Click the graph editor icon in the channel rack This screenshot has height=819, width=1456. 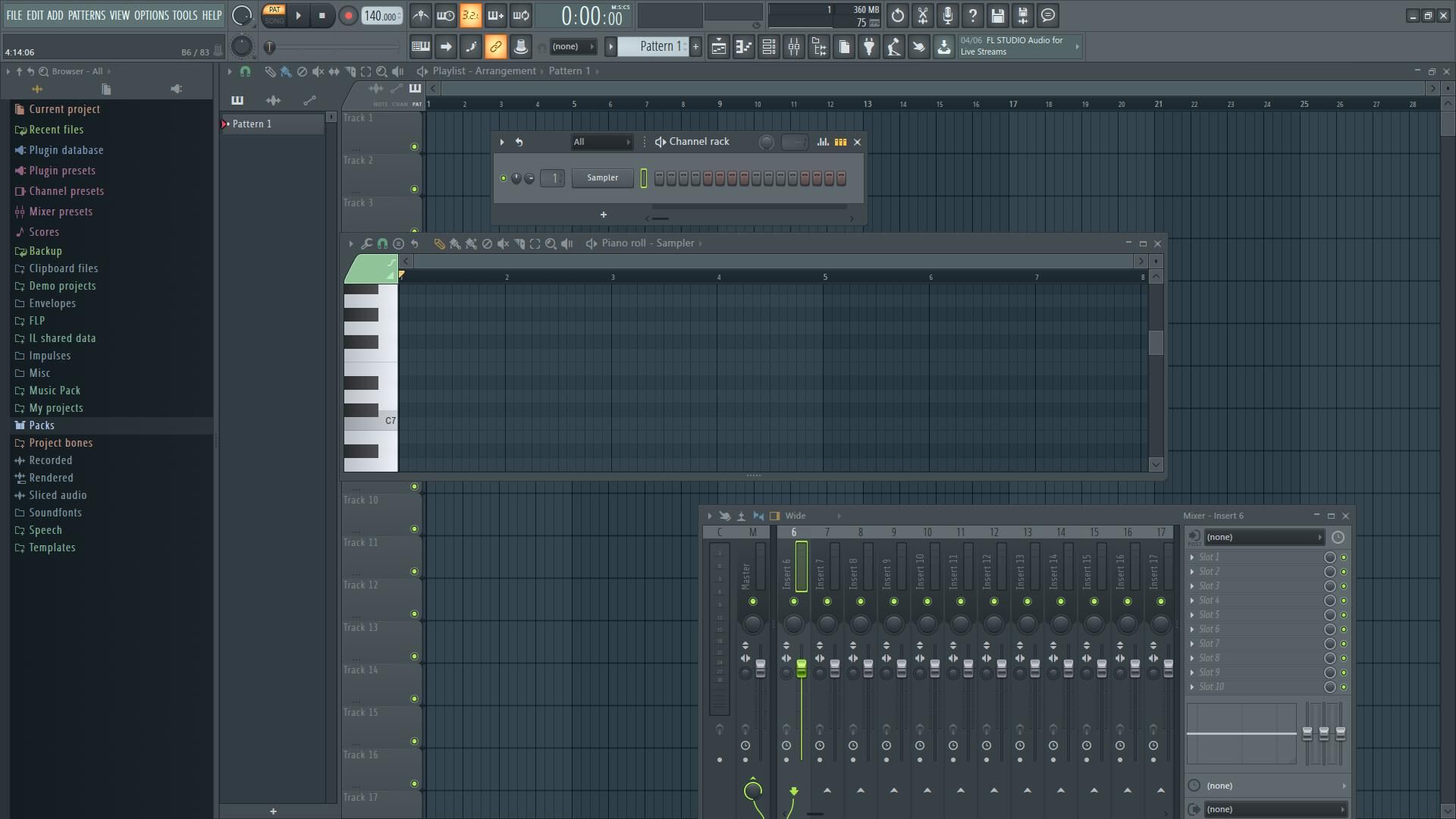pyautogui.click(x=823, y=142)
